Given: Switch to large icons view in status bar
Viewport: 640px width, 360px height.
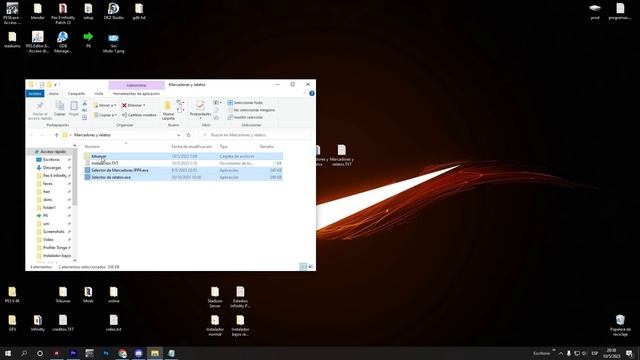Looking at the screenshot, I should point(311,267).
